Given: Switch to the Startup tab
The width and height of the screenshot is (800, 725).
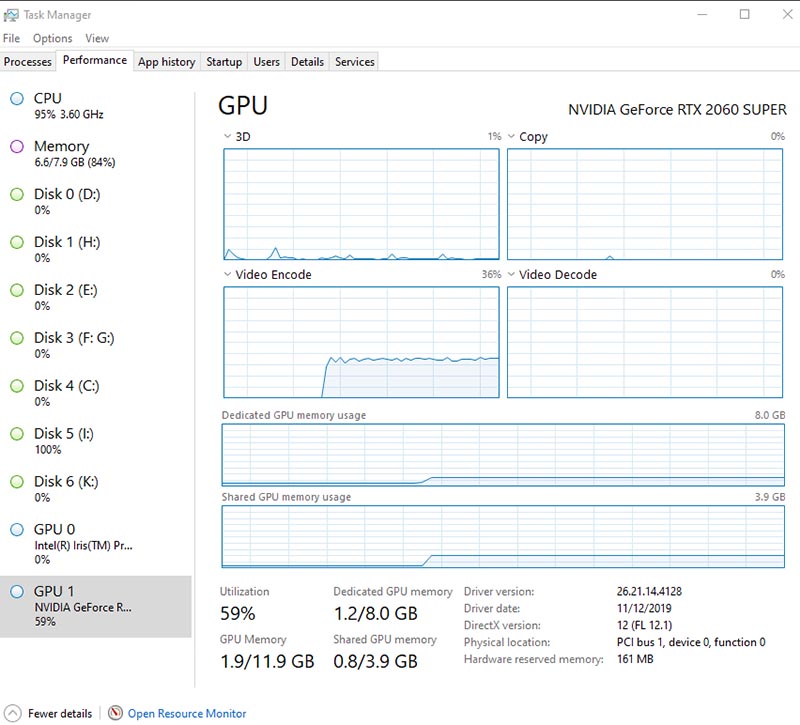Looking at the screenshot, I should pos(224,62).
